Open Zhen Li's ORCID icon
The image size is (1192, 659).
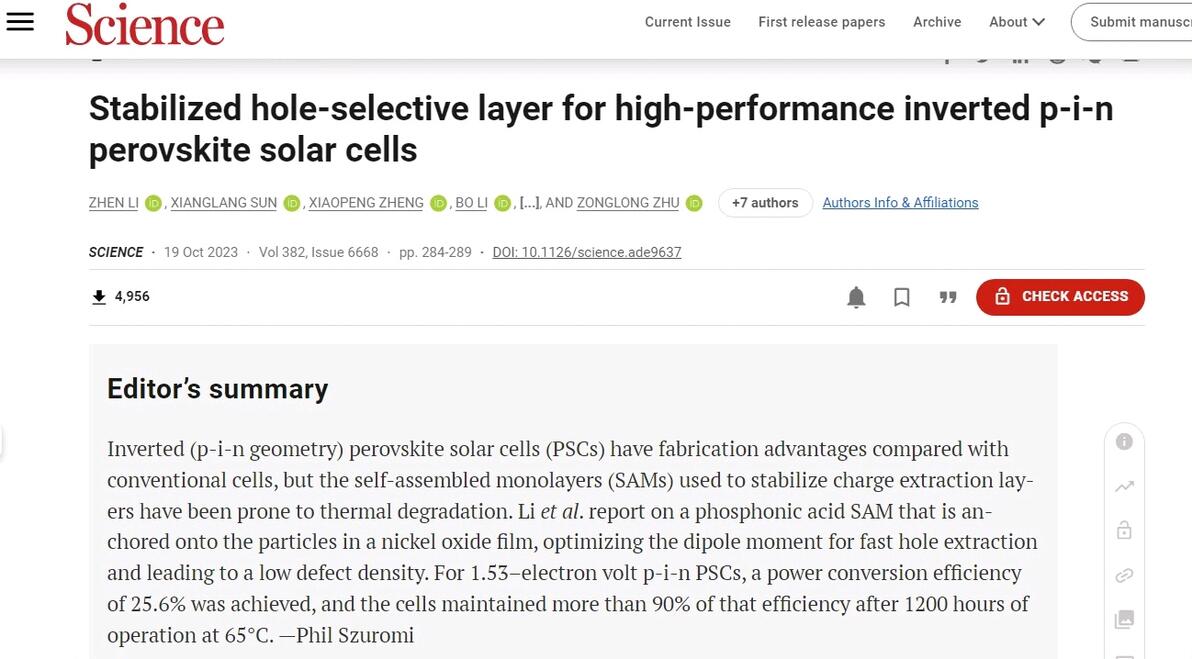[x=153, y=203]
